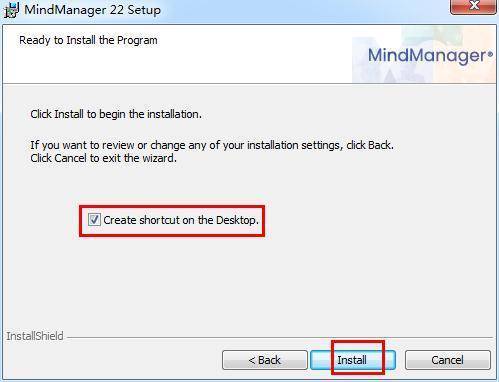499x382 pixels.
Task: Click the registered trademark symbol after MindManager
Action: coord(490,53)
